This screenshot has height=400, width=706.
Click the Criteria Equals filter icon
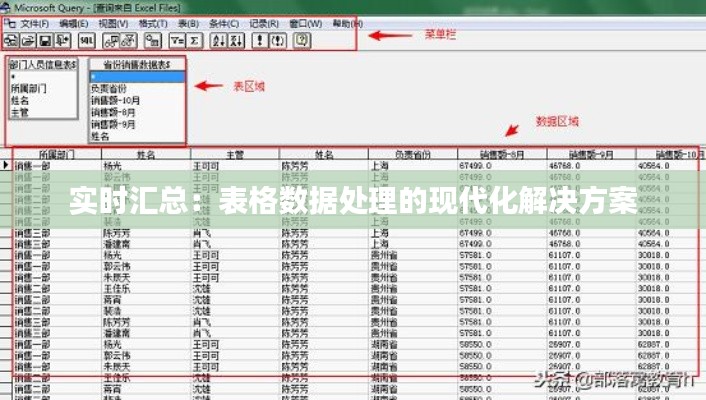(177, 41)
